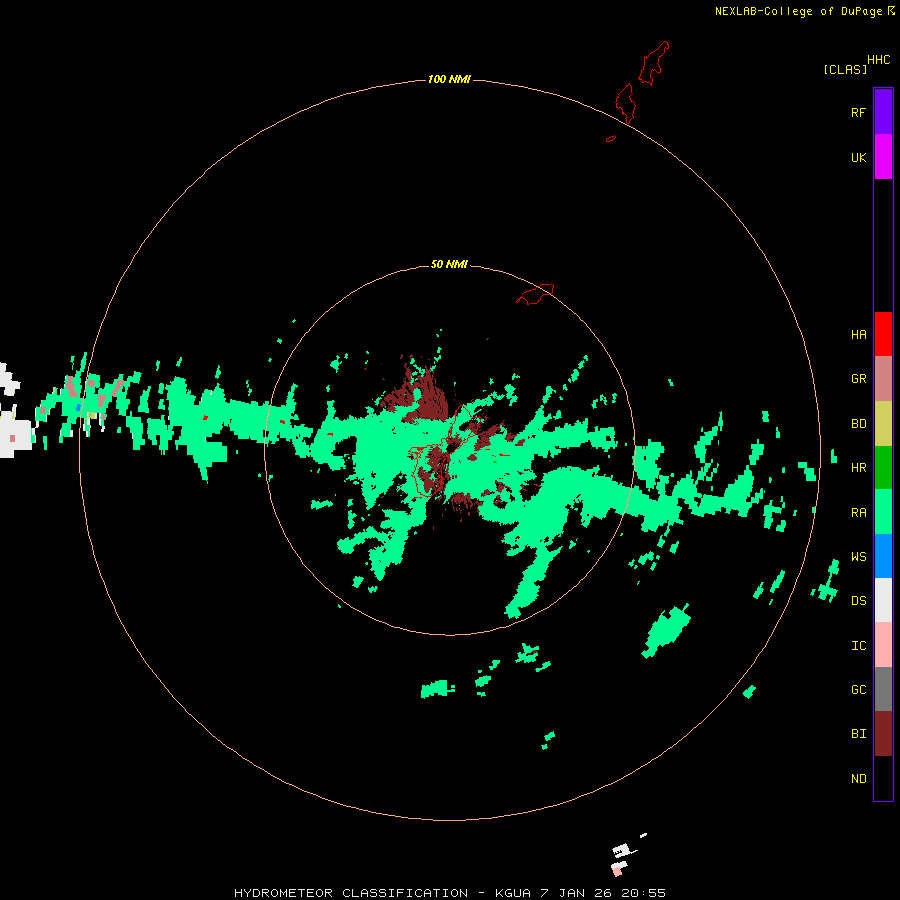Click the GR legend label
Image resolution: width=900 pixels, height=900 pixels.
858,379
